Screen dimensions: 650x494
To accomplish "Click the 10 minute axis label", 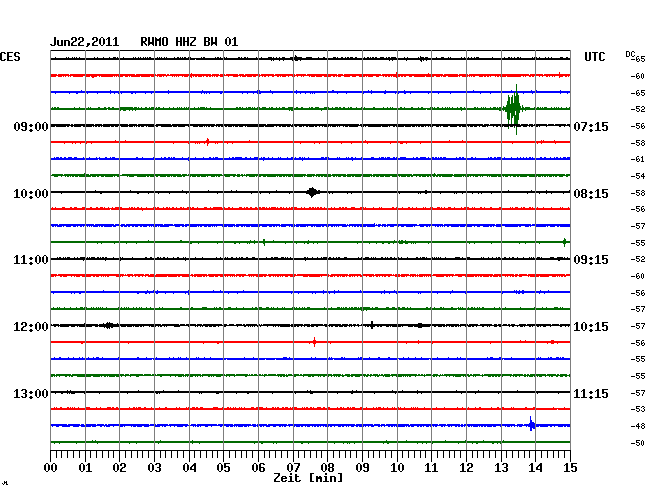I will pyautogui.click(x=397, y=468).
